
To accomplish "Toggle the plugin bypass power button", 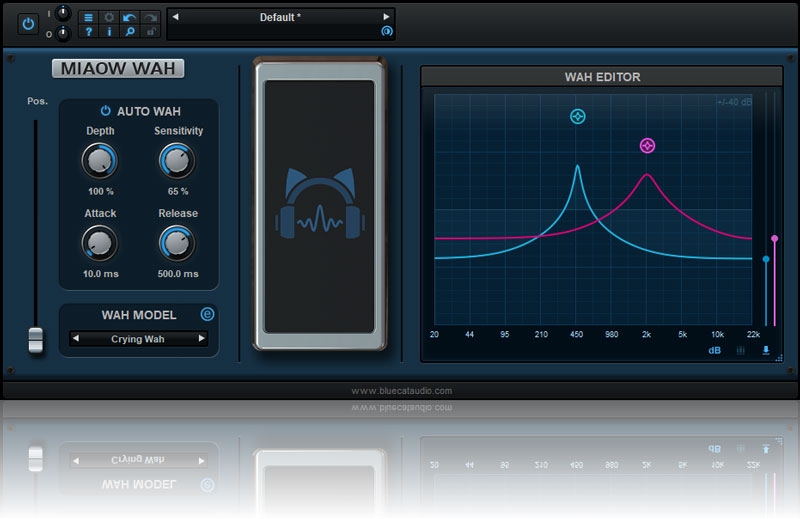I will click(28, 22).
